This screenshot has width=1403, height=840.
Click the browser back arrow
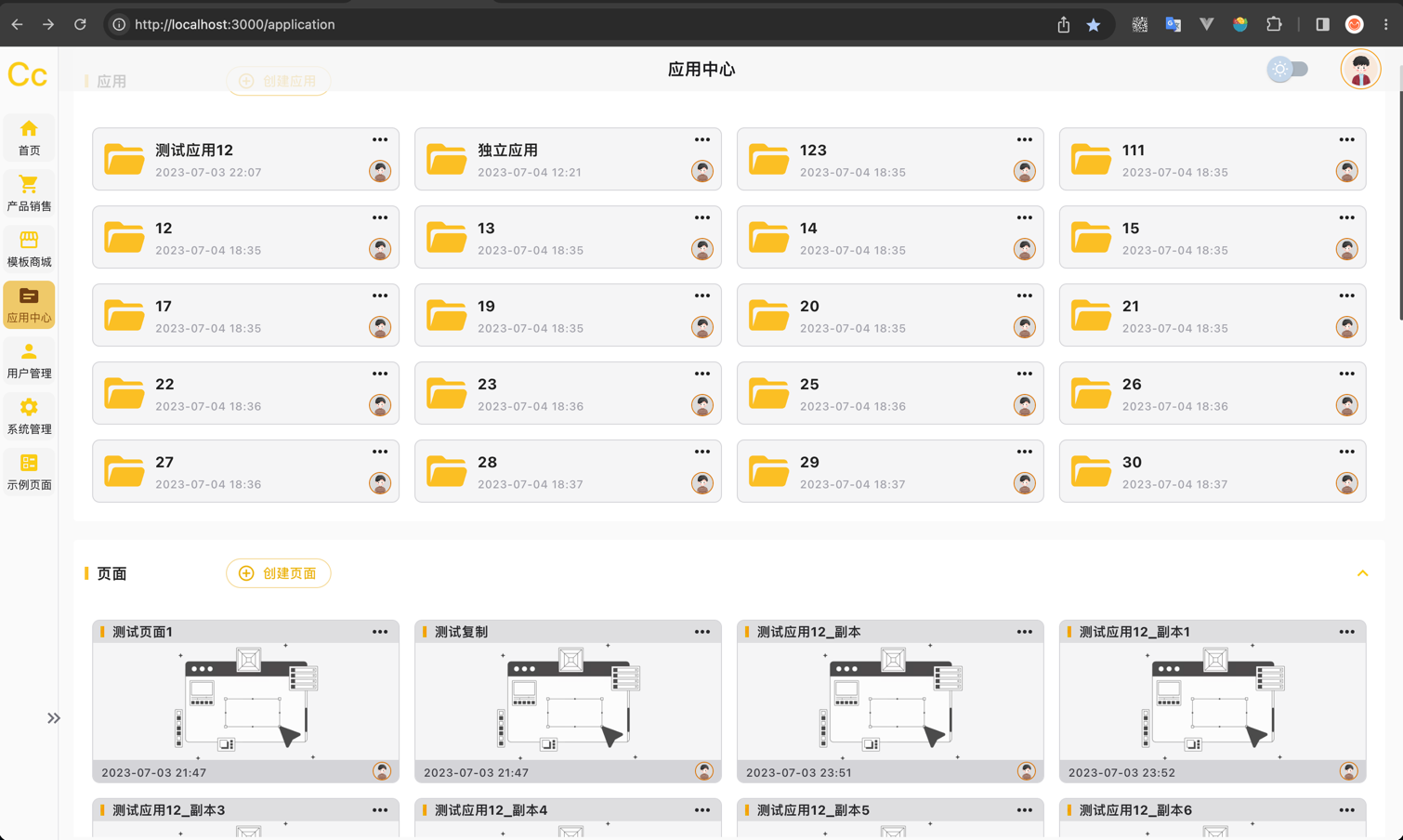click(17, 24)
